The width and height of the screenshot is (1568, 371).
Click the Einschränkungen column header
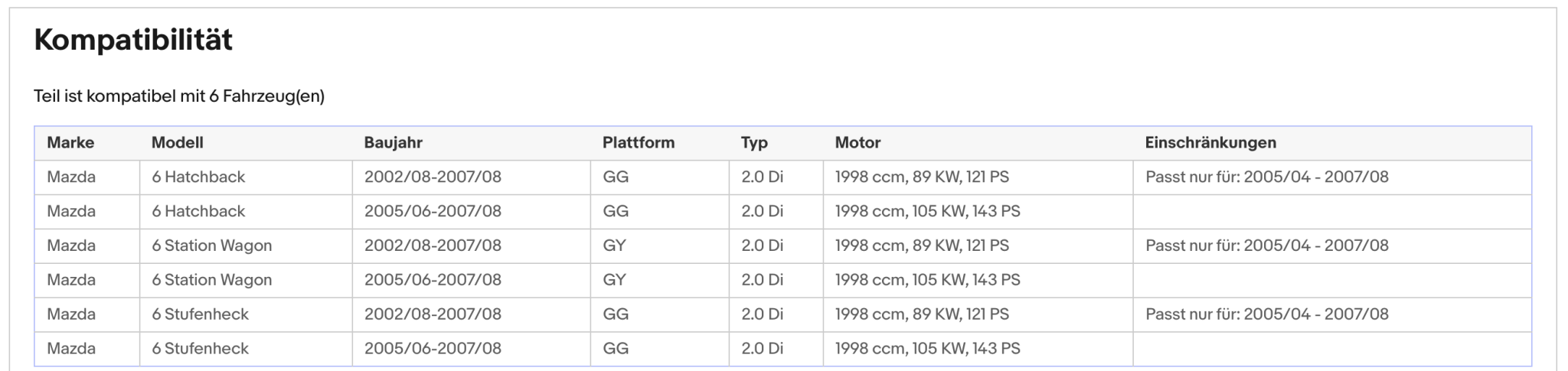click(1210, 142)
